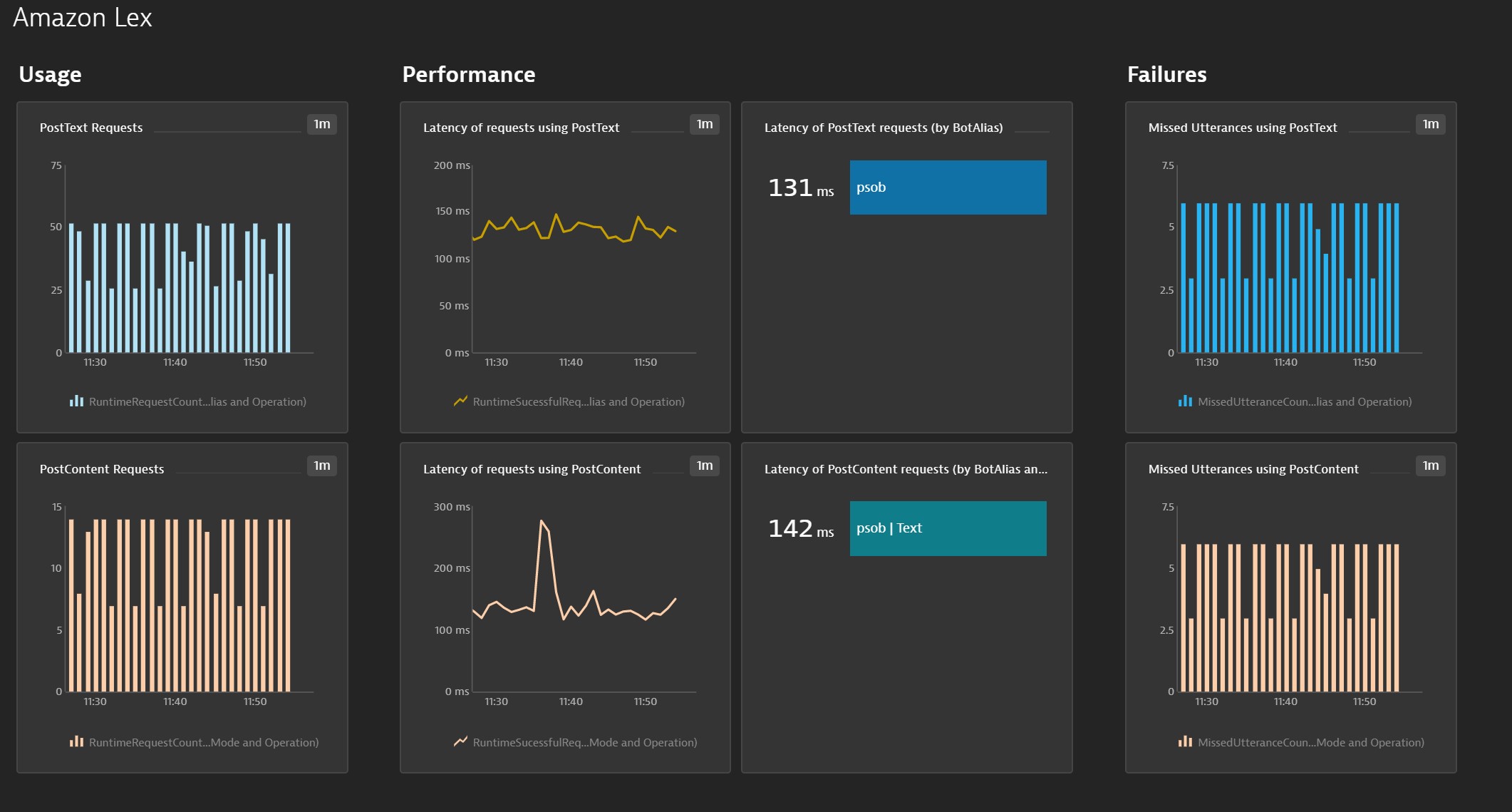Click 1m badge on Latency of requests using PostContent
The height and width of the screenshot is (812, 1512).
(x=705, y=466)
